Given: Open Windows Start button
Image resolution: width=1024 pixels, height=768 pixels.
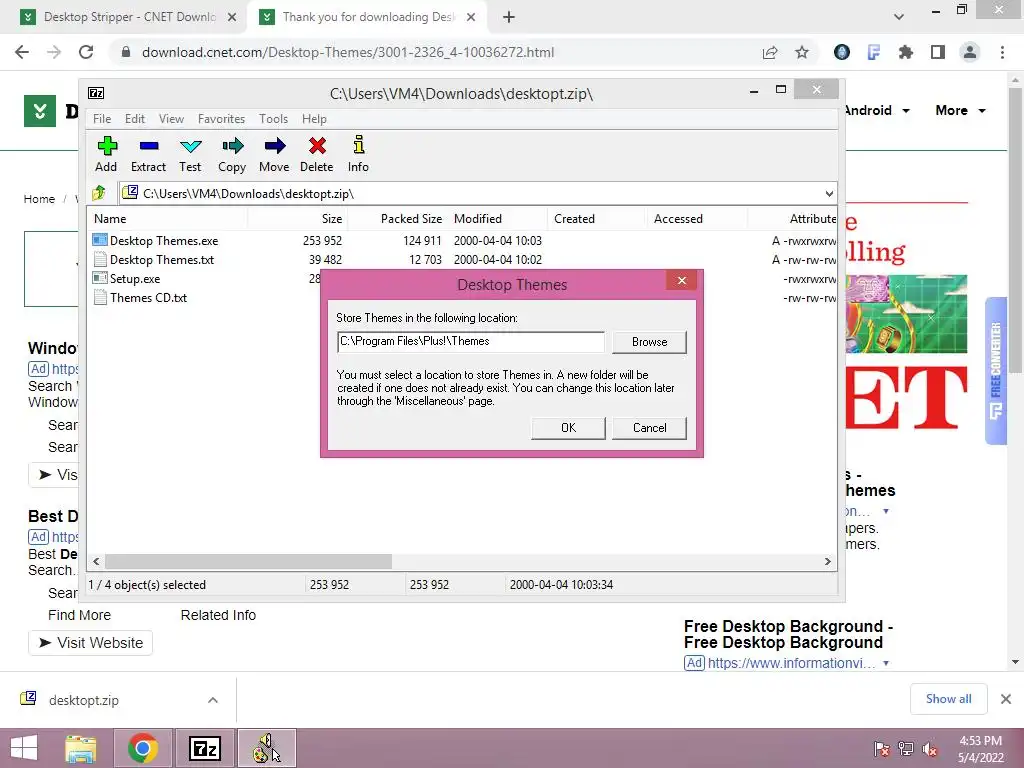Looking at the screenshot, I should [x=24, y=748].
